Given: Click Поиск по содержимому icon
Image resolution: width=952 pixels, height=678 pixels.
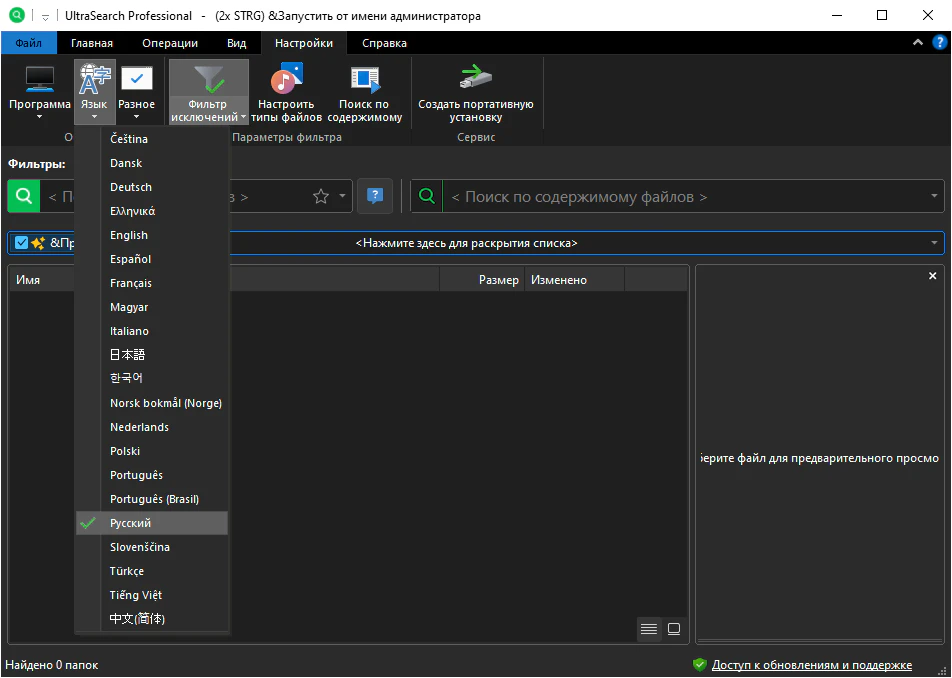Looking at the screenshot, I should (364, 80).
